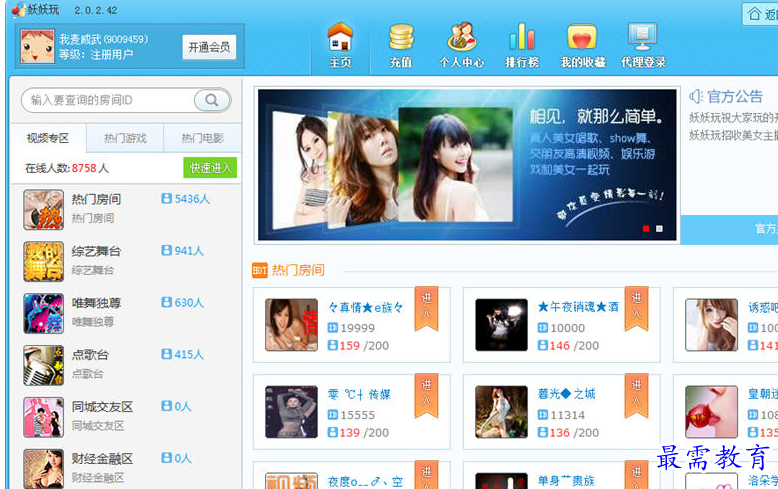Click the 综艺舞台 list row label
The image size is (778, 489).
[96, 251]
